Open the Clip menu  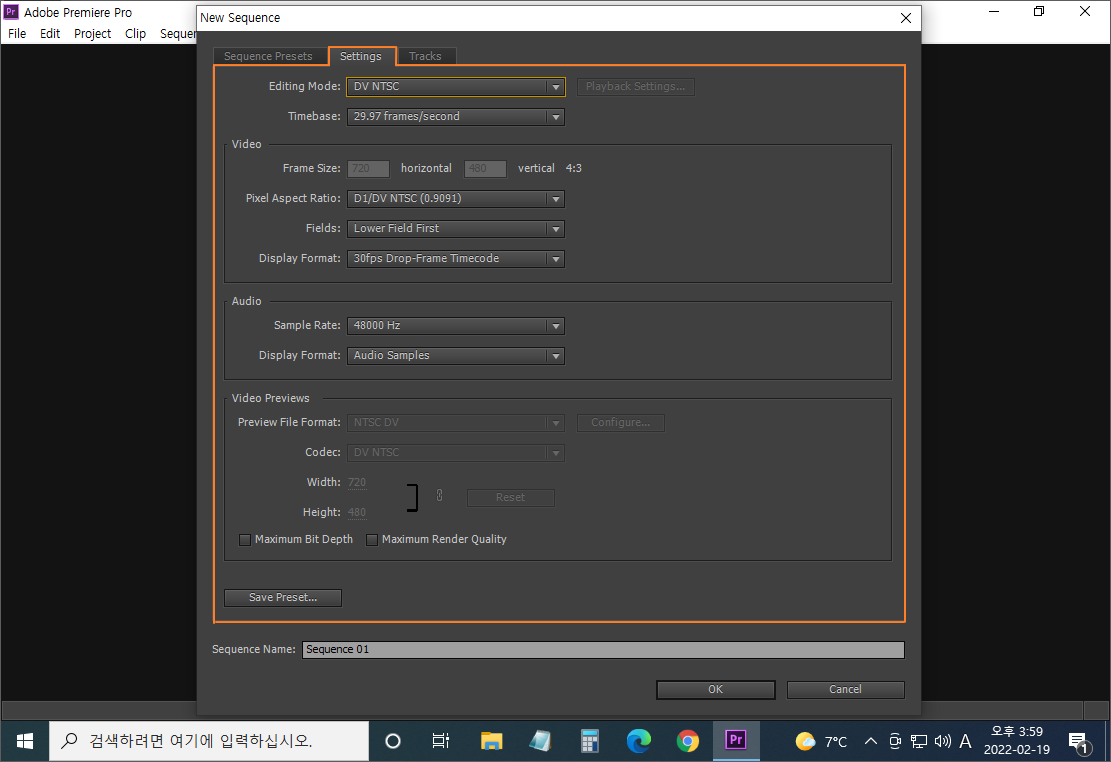tap(135, 33)
